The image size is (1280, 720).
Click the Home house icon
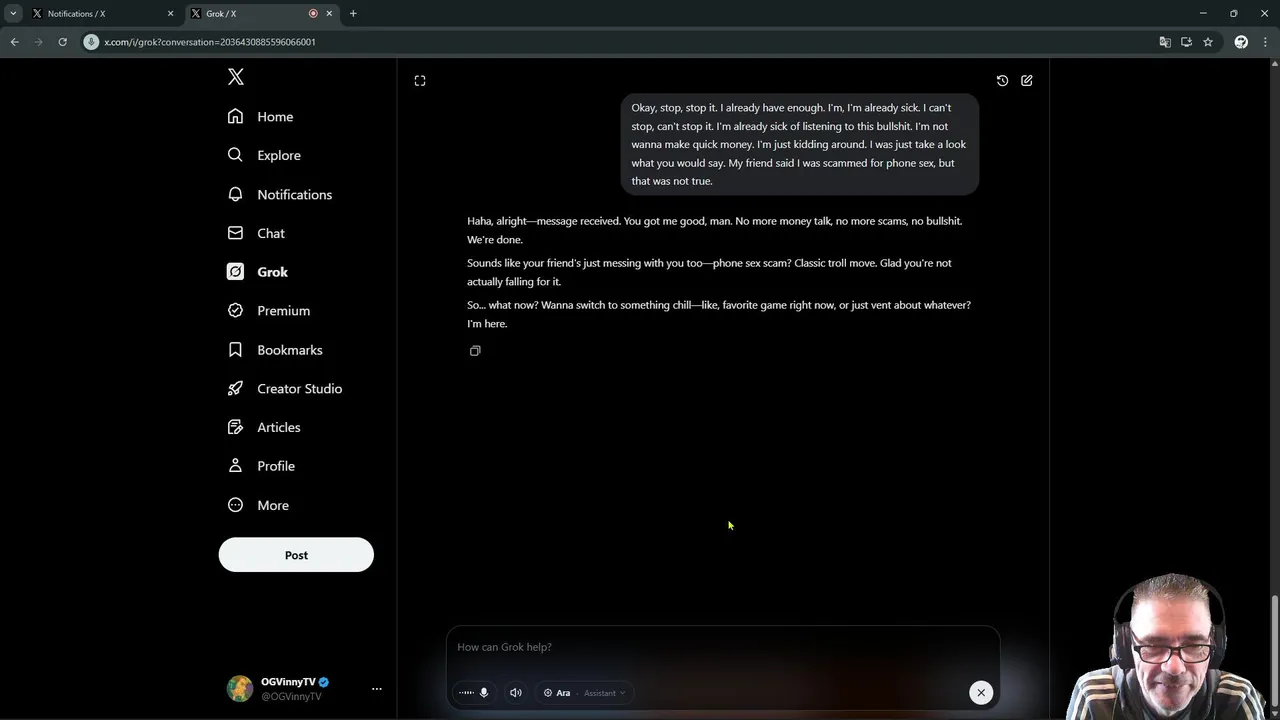tap(235, 116)
